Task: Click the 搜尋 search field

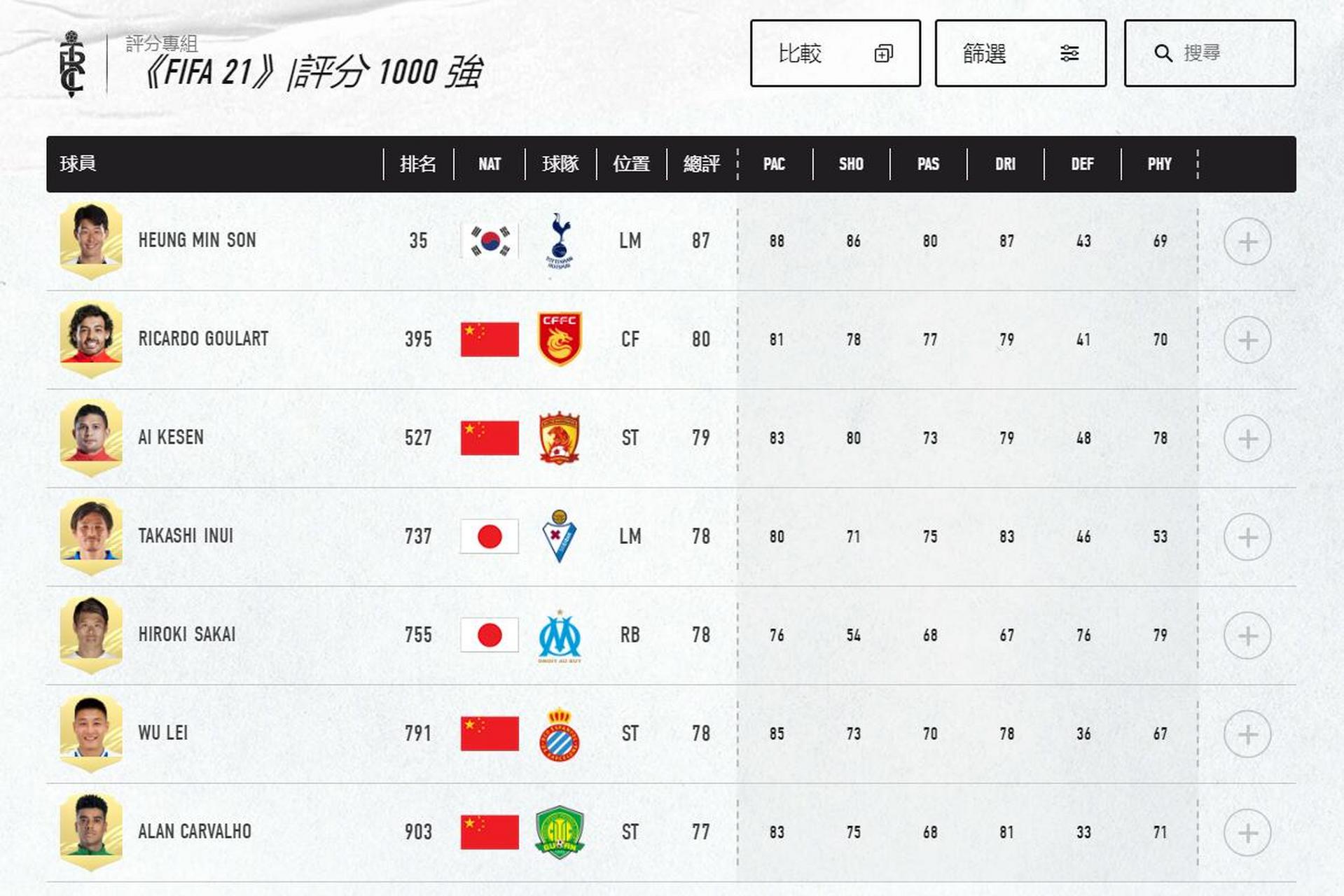Action: [1210, 53]
